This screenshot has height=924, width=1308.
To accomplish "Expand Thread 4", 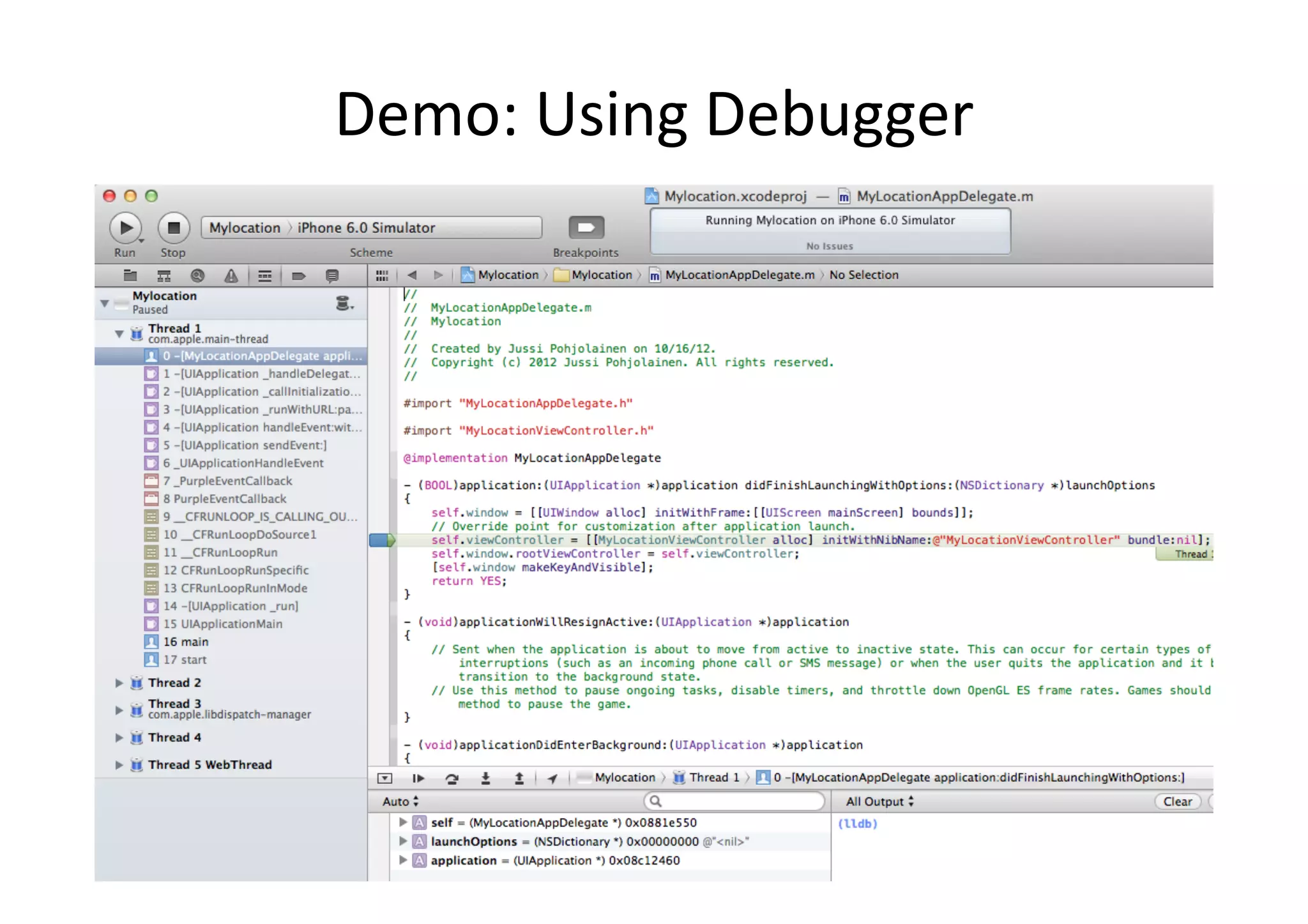I will point(119,738).
